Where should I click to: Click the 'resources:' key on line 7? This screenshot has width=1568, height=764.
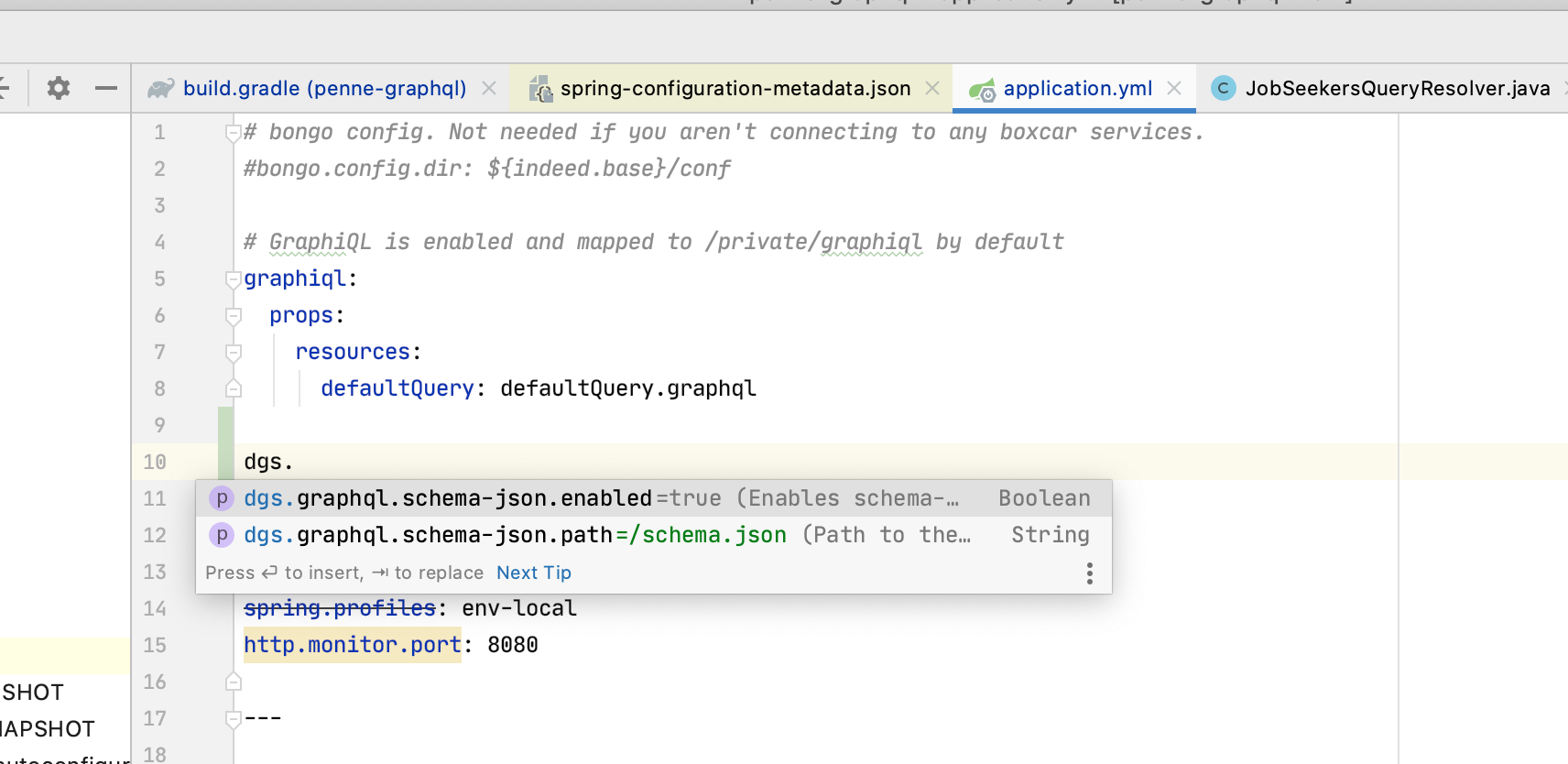point(358,352)
